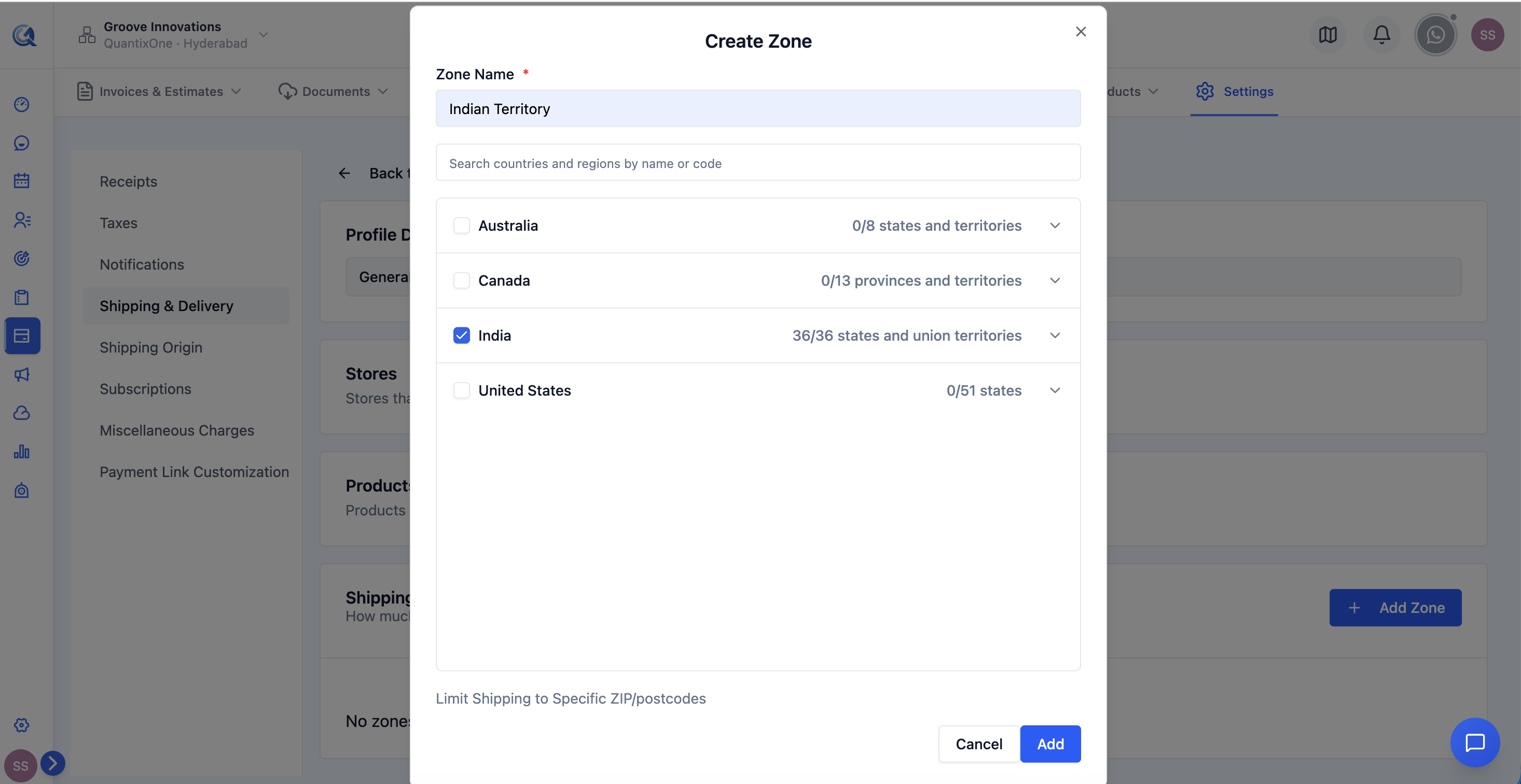Viewport: 1521px width, 784px height.
Task: Click the Add button in the dialog
Action: (1050, 744)
